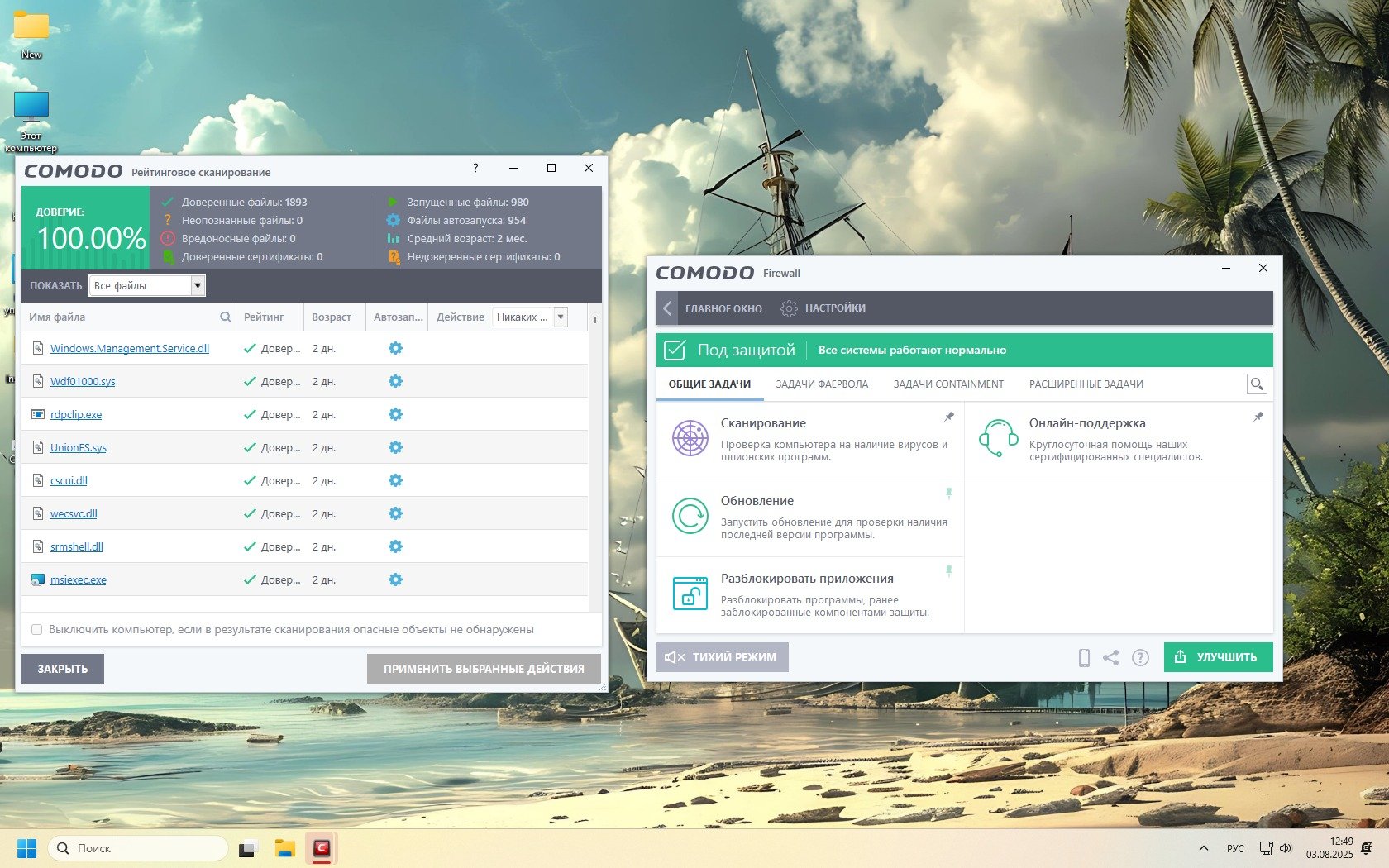Open the Containment Tasks tab

pyautogui.click(x=947, y=384)
